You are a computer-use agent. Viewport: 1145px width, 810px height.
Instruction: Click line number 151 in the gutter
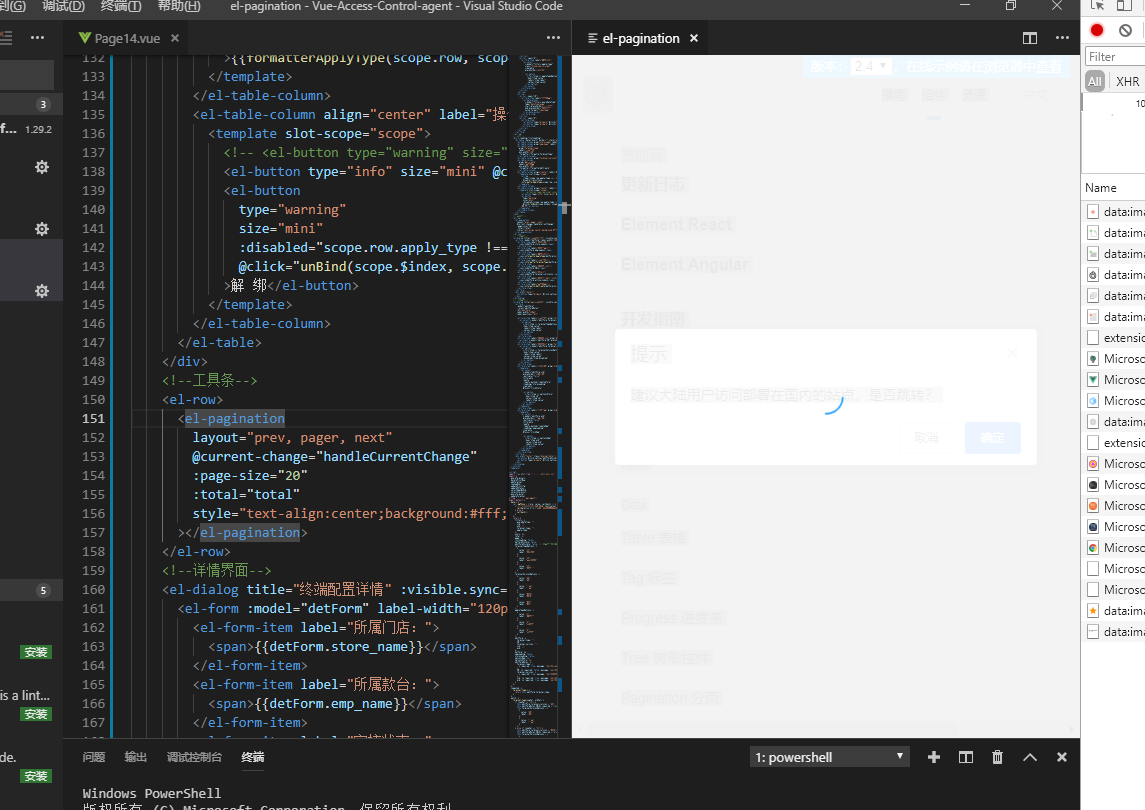[93, 419]
